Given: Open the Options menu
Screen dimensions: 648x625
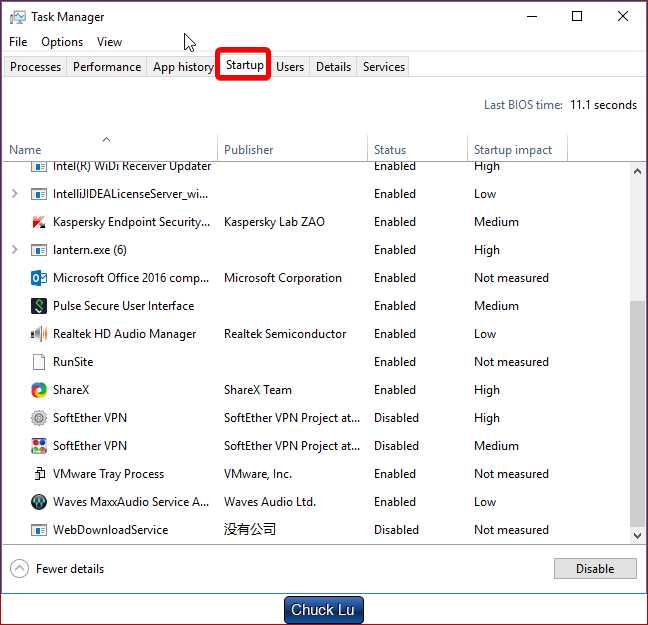Looking at the screenshot, I should point(62,42).
